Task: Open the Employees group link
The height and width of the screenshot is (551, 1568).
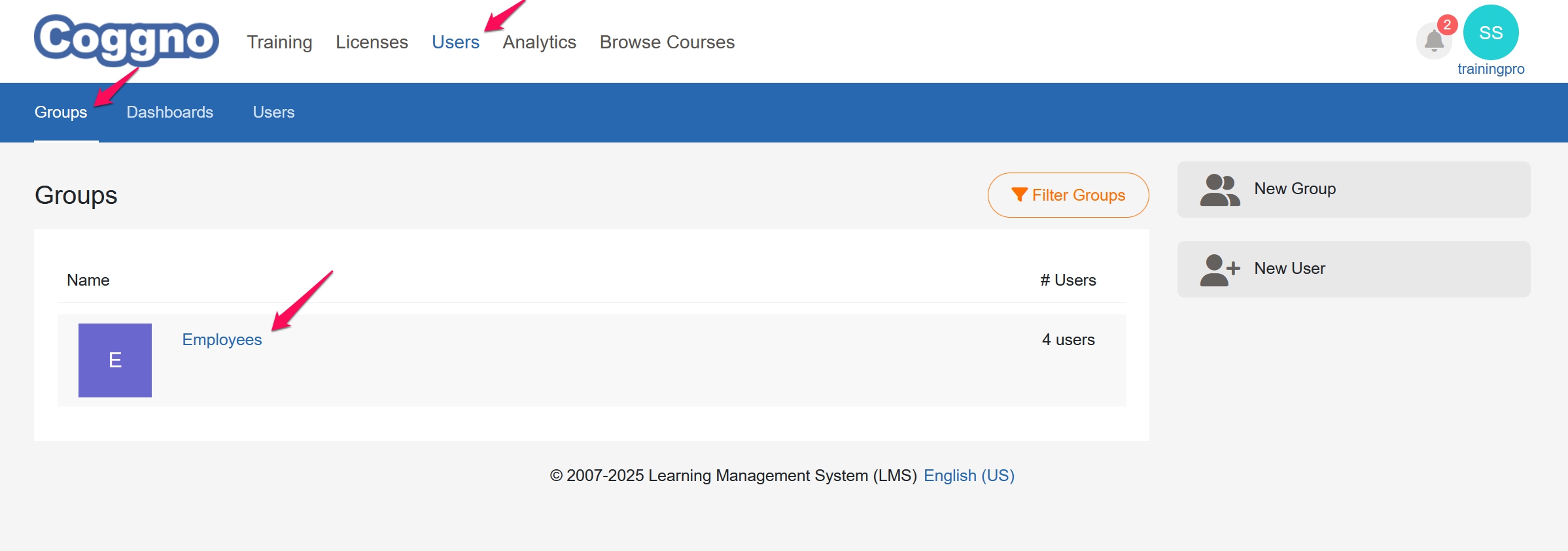Action: [x=222, y=340]
